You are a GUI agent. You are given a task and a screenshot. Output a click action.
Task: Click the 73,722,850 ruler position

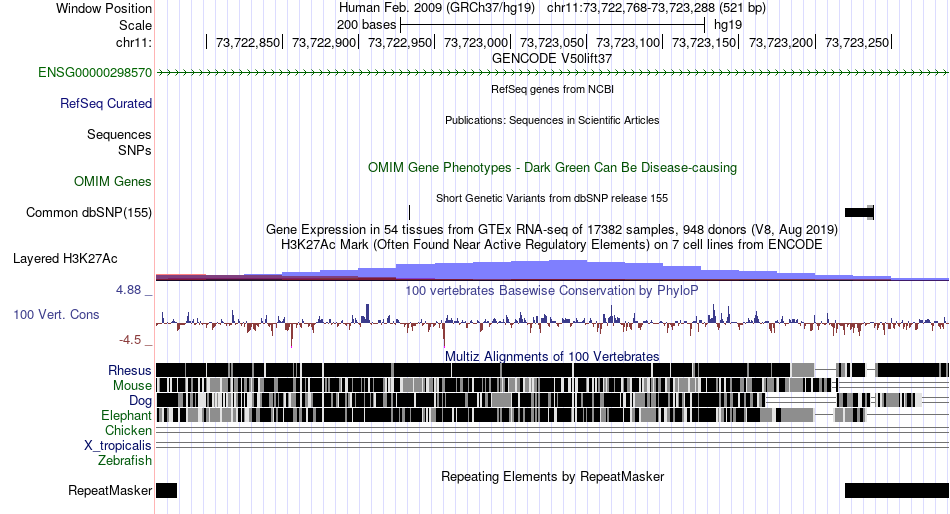[248, 42]
